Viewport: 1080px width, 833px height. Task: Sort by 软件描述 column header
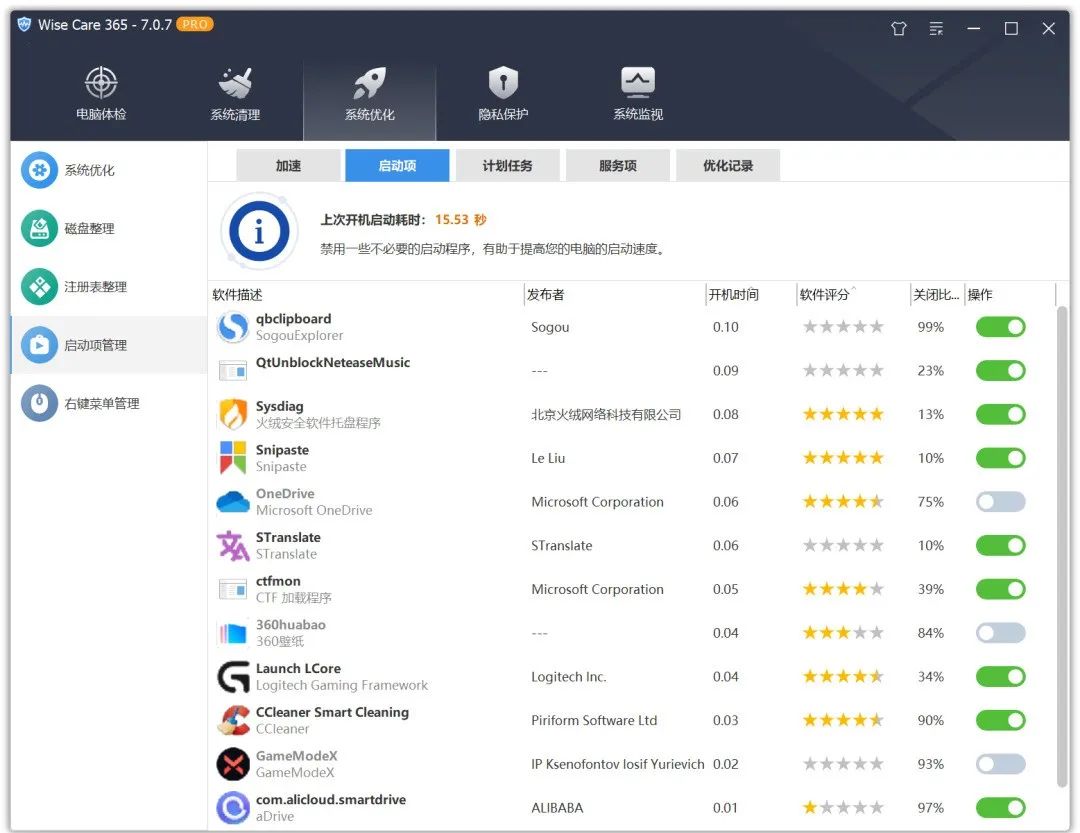(366, 295)
